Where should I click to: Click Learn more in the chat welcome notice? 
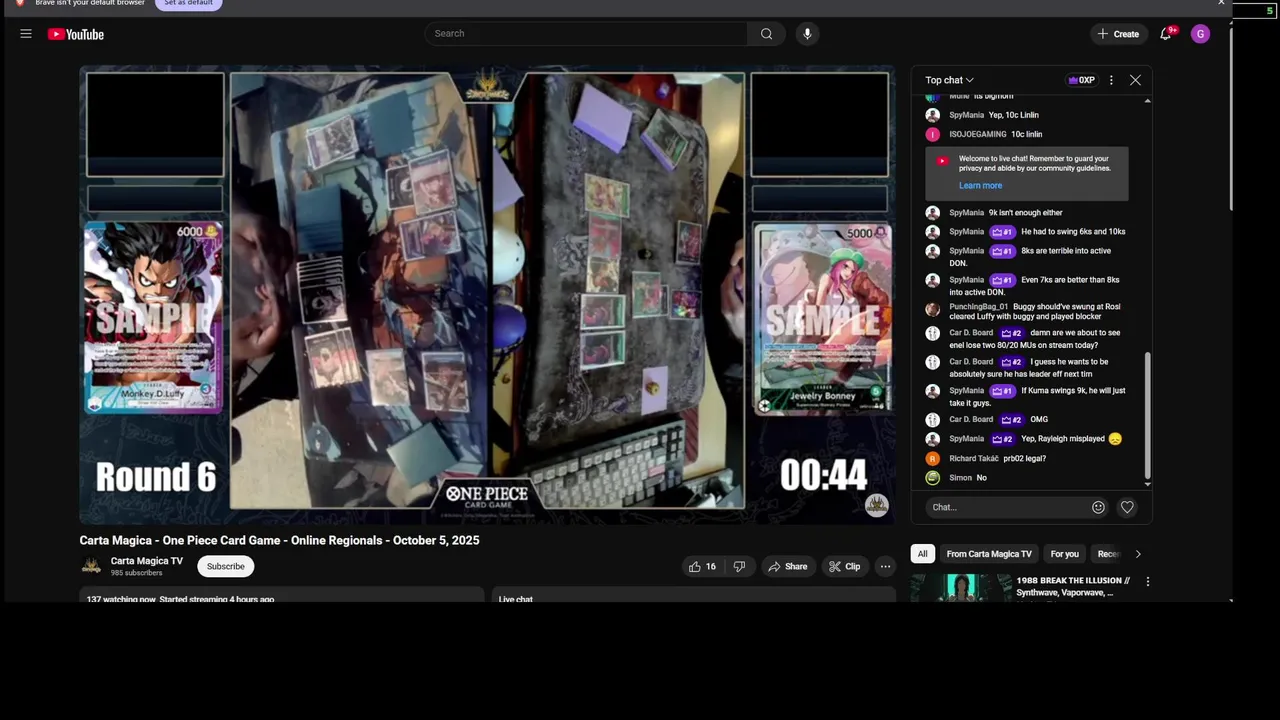tap(980, 185)
